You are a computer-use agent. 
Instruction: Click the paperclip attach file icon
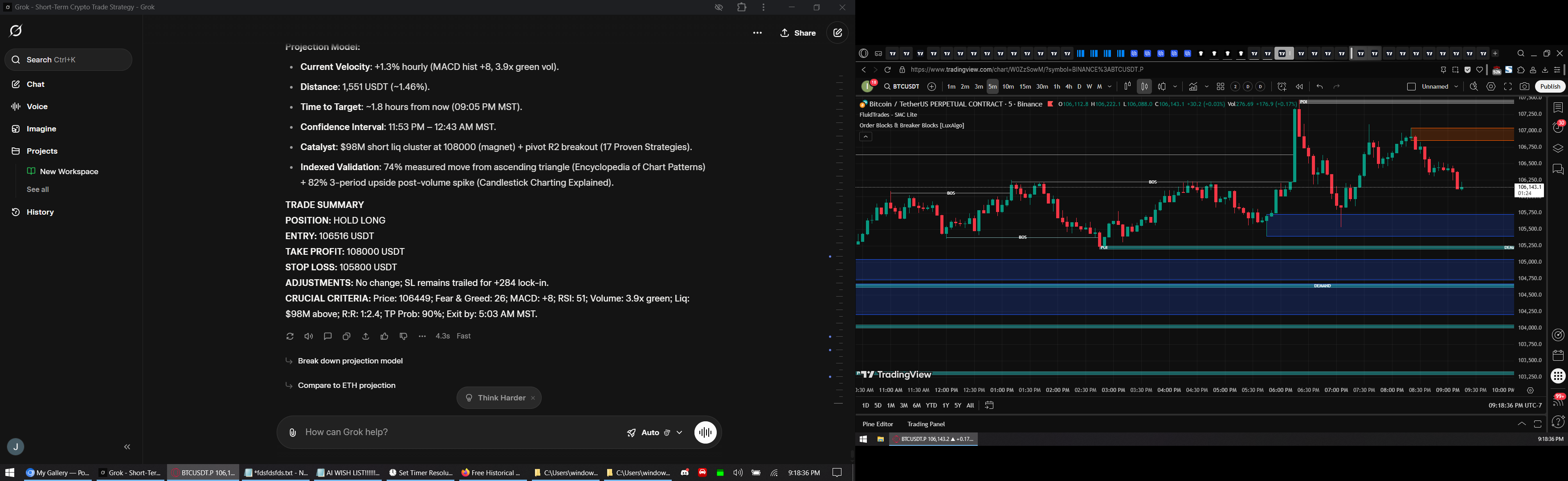[x=293, y=433]
